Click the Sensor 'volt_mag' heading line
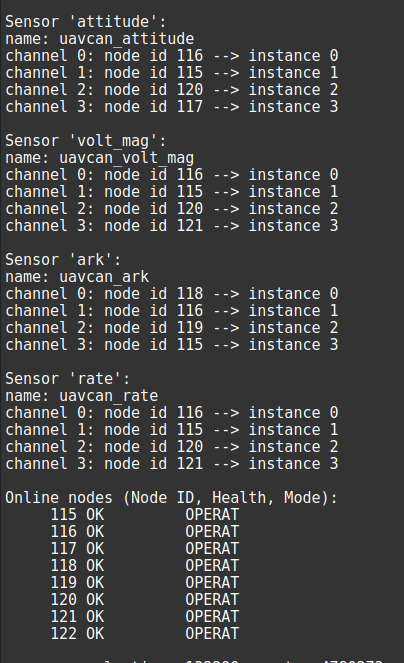The width and height of the screenshot is (404, 663). click(x=86, y=141)
